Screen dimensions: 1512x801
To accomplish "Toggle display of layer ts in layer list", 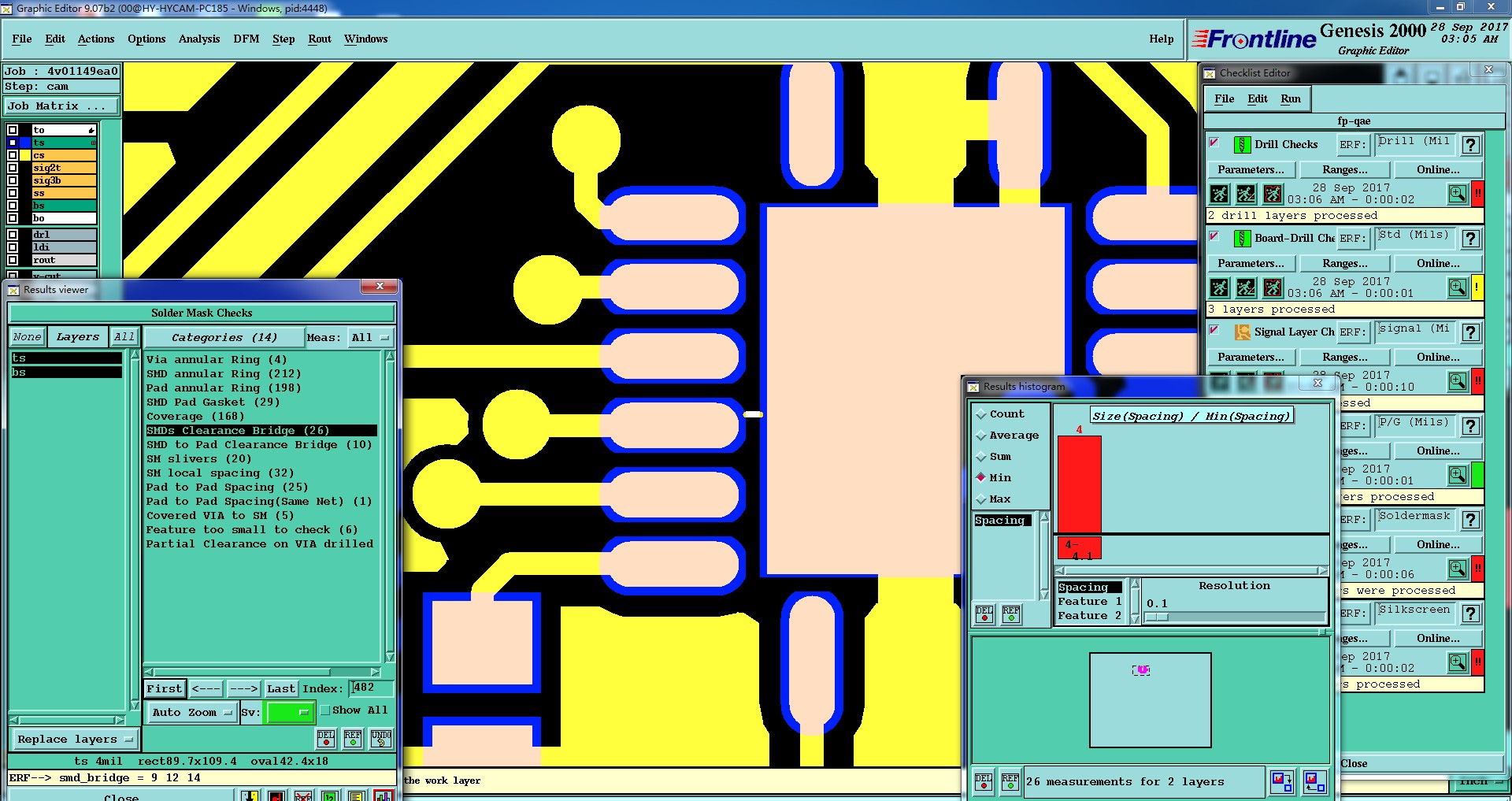I will [13, 143].
